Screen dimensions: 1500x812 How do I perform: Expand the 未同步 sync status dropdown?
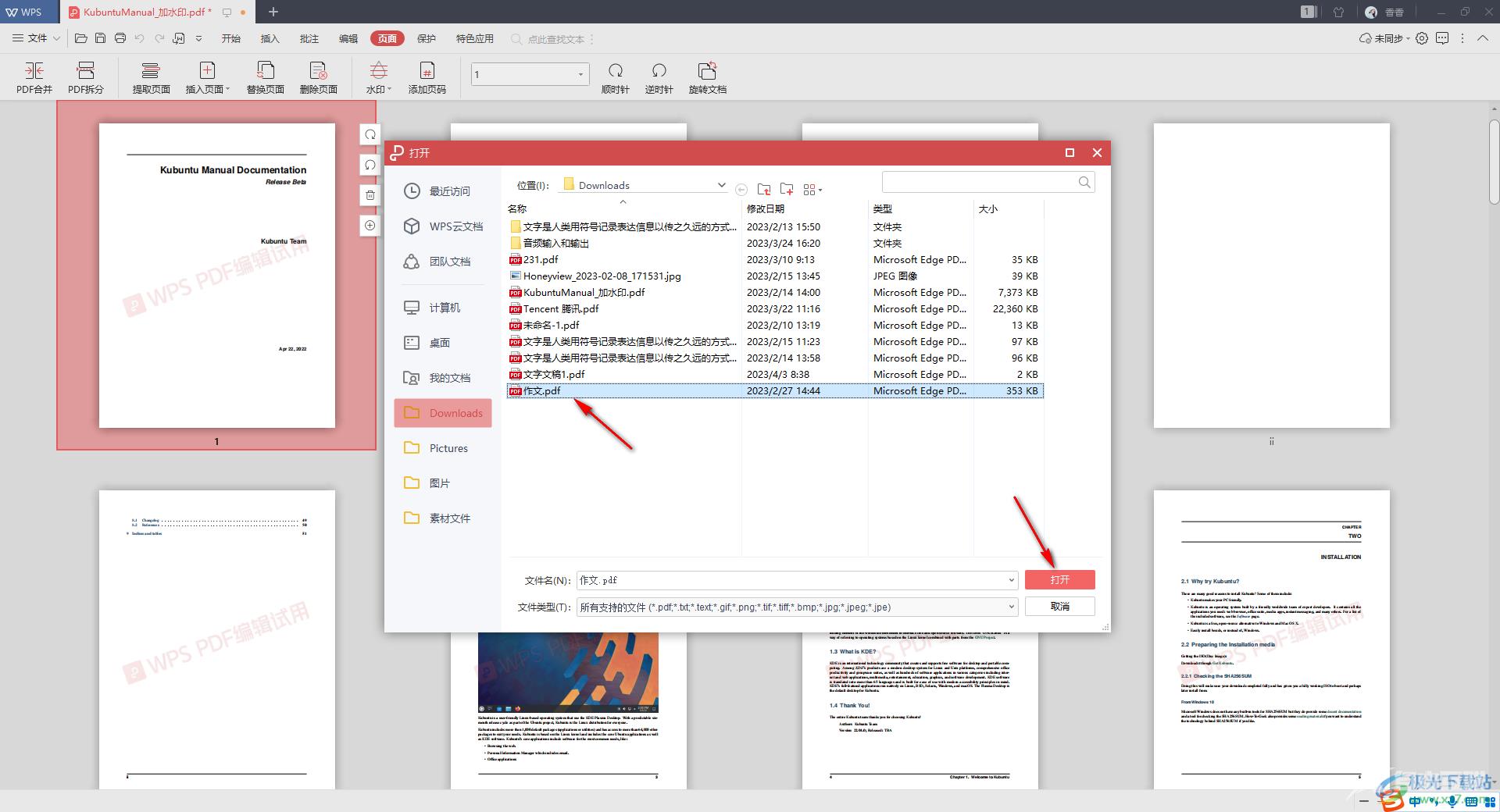tap(1384, 38)
